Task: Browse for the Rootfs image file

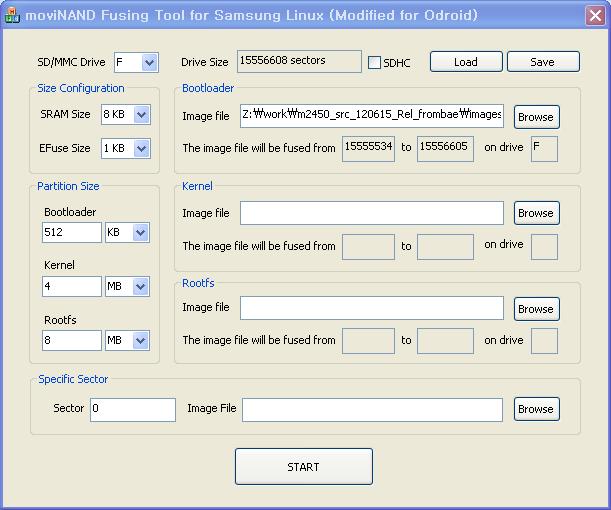Action: coord(537,309)
